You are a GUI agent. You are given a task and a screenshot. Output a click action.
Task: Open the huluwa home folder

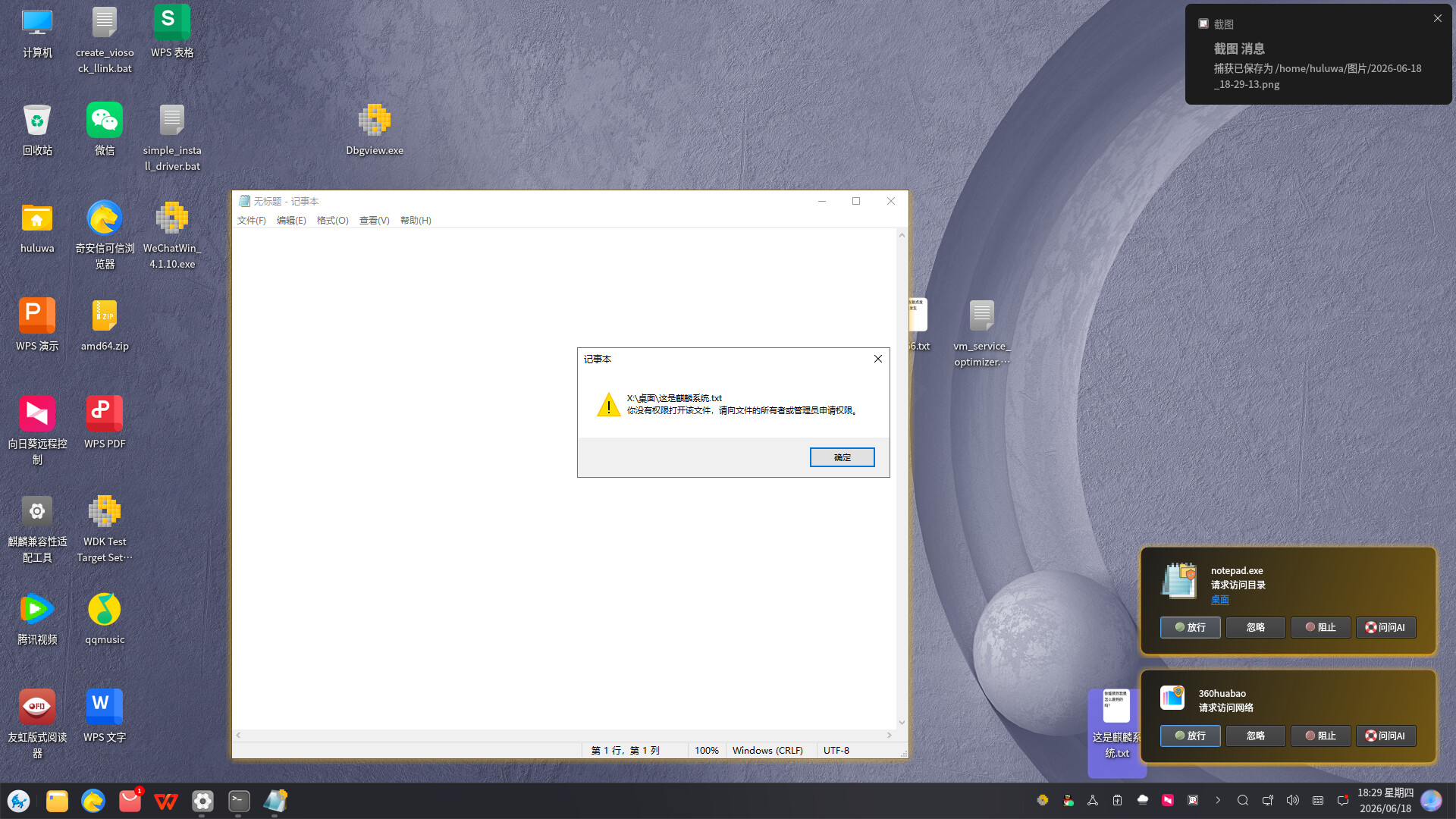coord(37,227)
